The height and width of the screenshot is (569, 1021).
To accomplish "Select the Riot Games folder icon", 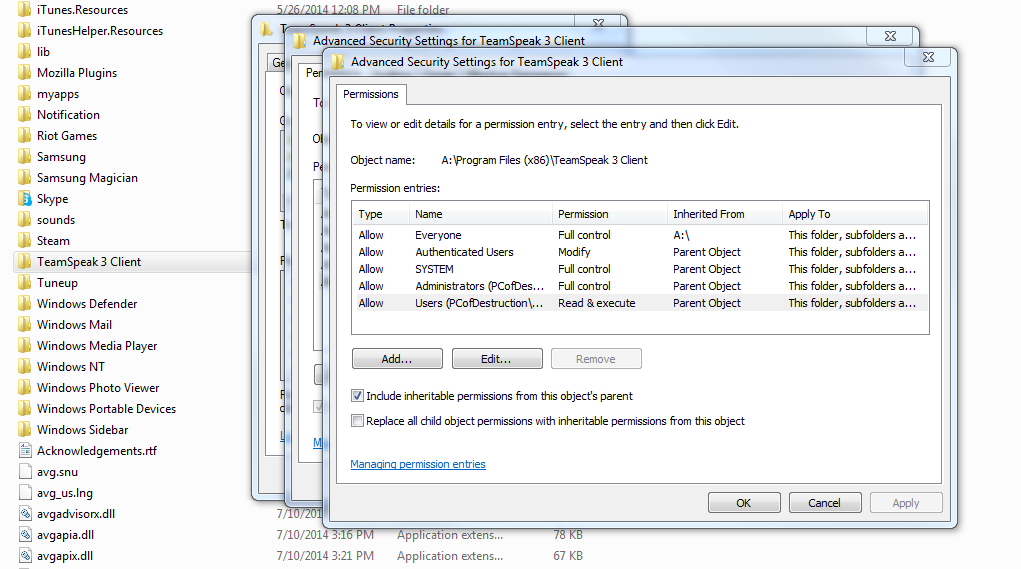I will pos(25,135).
